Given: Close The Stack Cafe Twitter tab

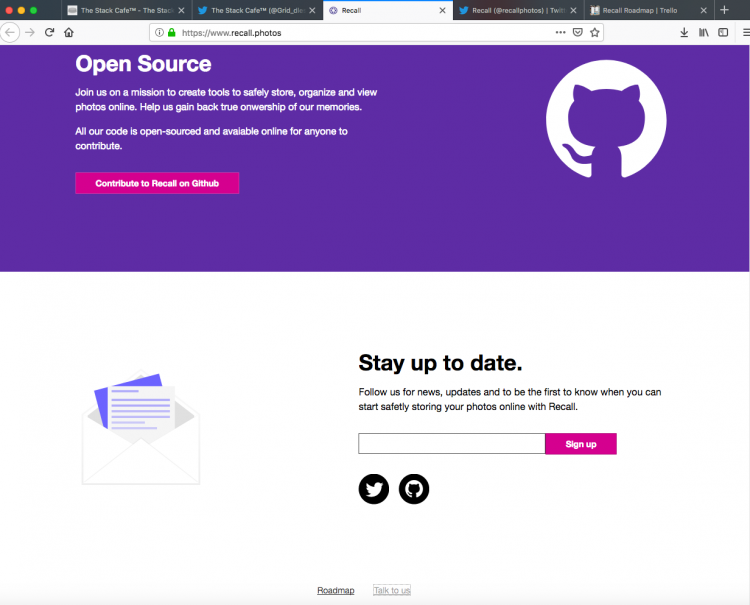Looking at the screenshot, I should click(x=312, y=10).
